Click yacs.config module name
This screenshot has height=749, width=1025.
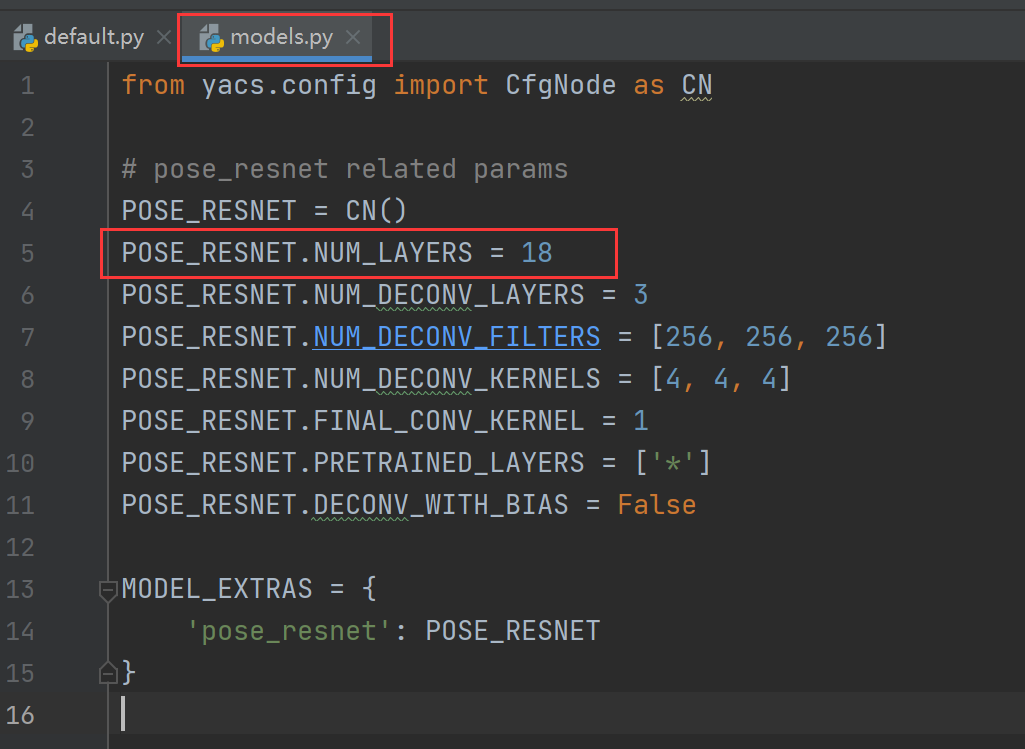(289, 86)
